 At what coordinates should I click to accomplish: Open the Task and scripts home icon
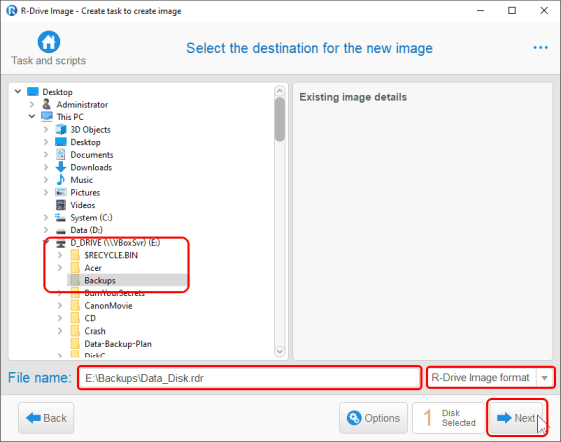(49, 42)
